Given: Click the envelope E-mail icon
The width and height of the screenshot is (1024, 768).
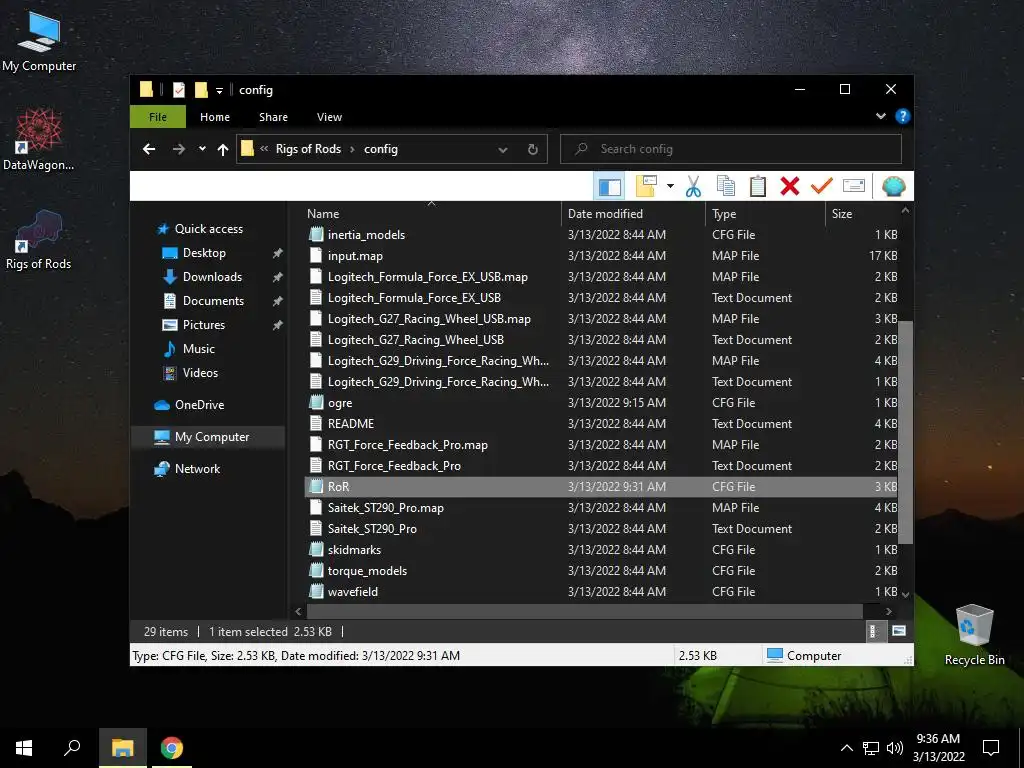Looking at the screenshot, I should coord(854,186).
